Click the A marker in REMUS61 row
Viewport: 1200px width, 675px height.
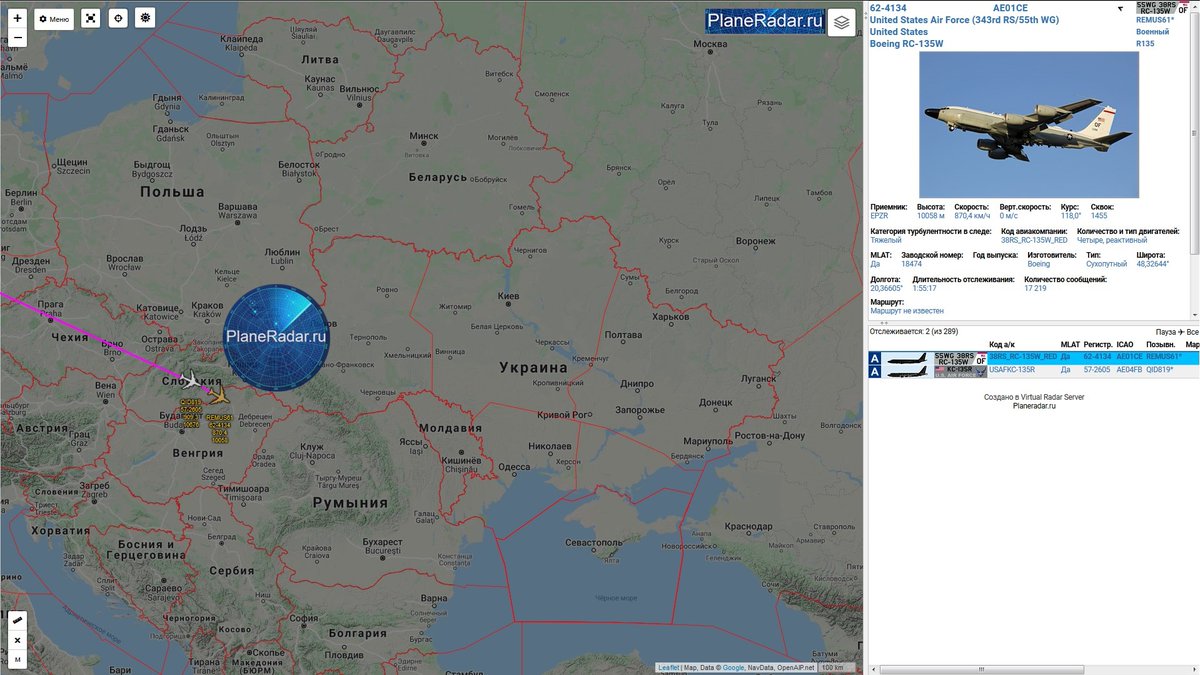coord(875,358)
